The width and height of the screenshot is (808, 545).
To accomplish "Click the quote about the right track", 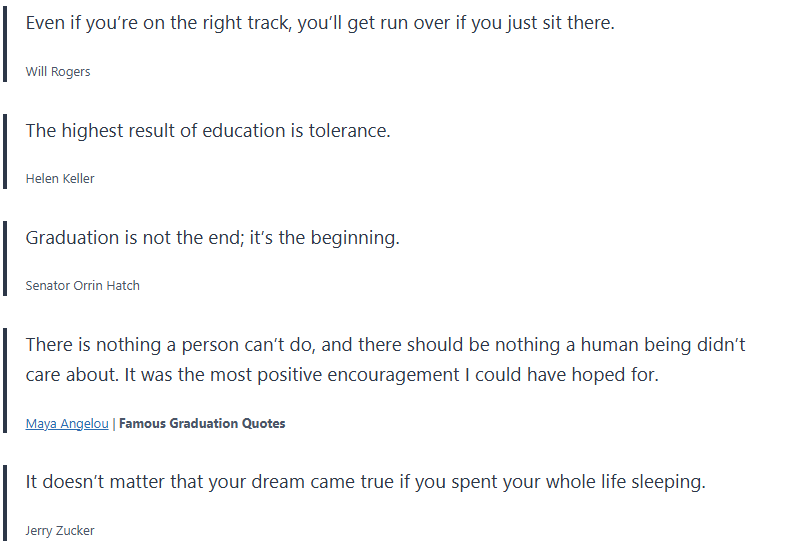I will click(x=320, y=22).
